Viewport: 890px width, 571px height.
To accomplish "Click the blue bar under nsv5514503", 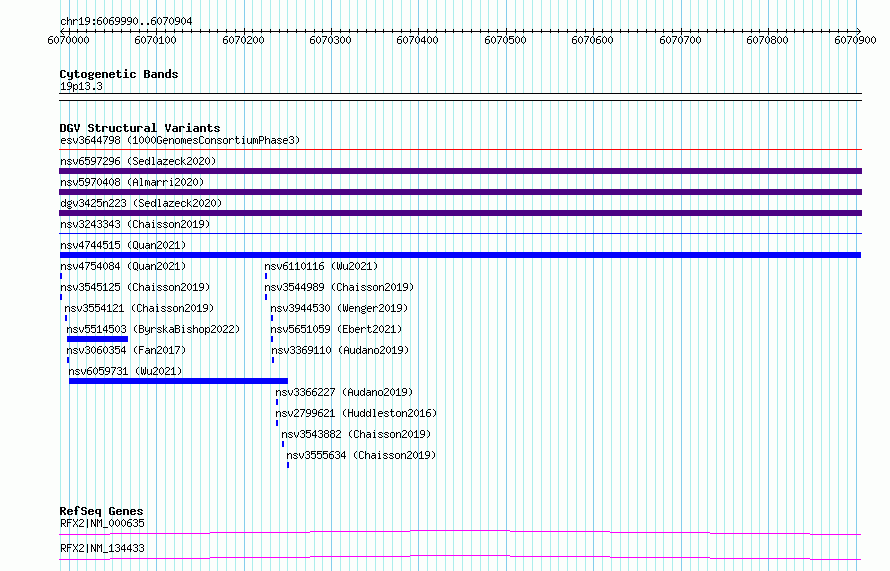I will pyautogui.click(x=98, y=339).
